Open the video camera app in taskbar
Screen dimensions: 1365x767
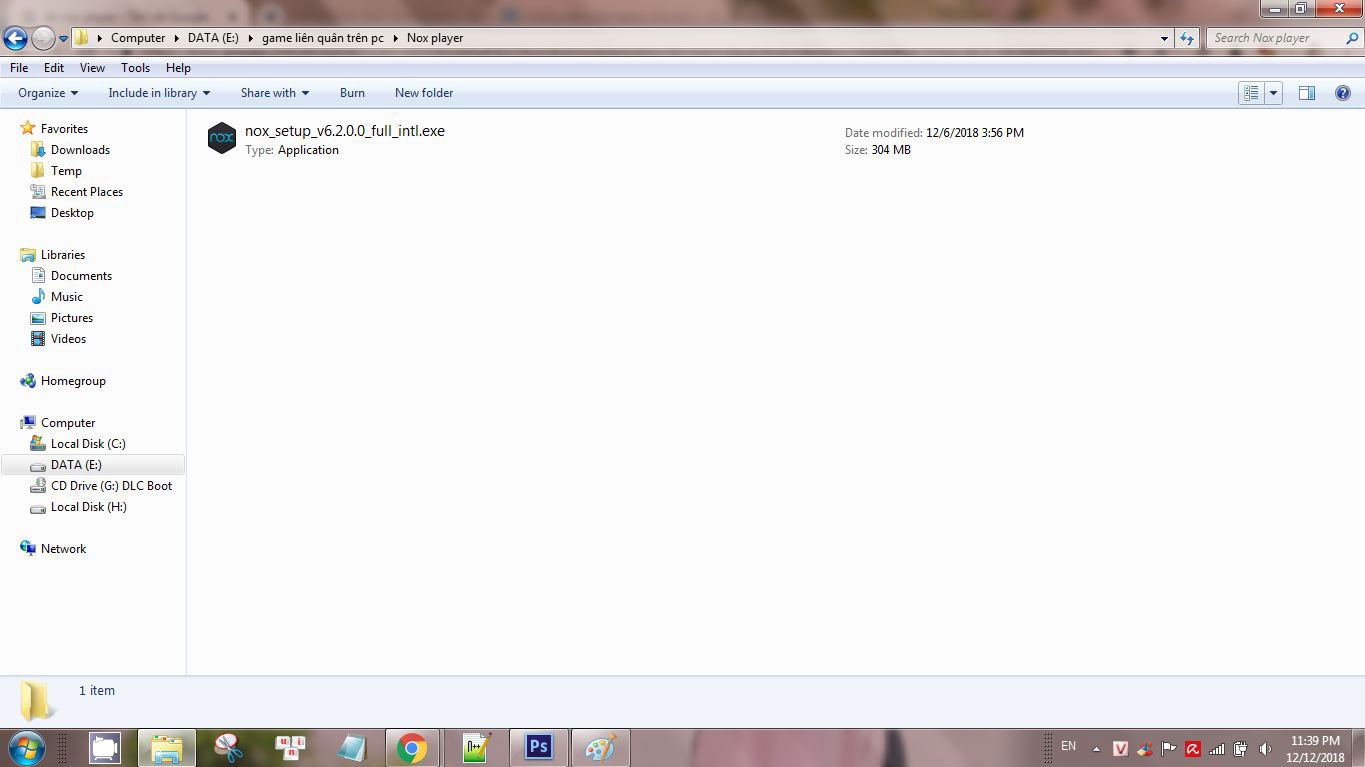click(104, 747)
